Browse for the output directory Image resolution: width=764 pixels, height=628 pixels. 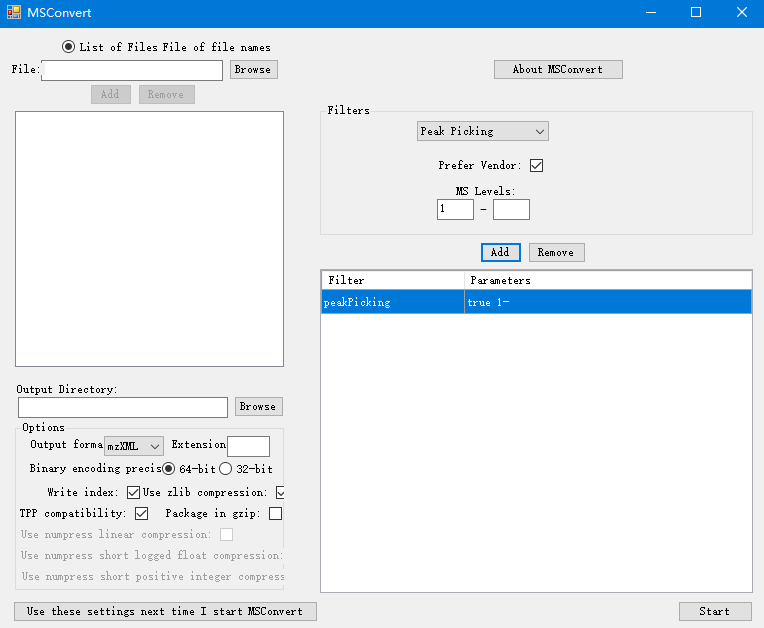(x=258, y=407)
